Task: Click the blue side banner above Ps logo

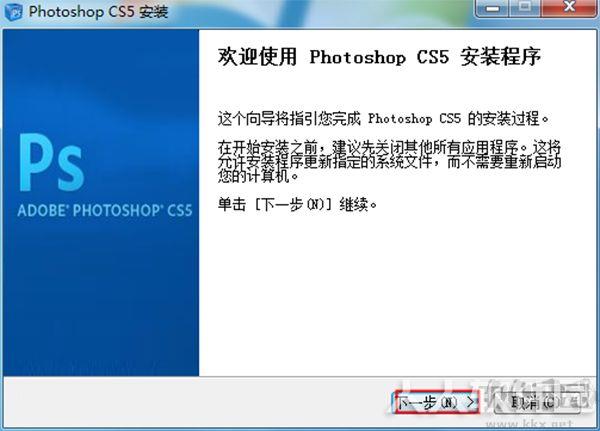Action: [x=101, y=80]
